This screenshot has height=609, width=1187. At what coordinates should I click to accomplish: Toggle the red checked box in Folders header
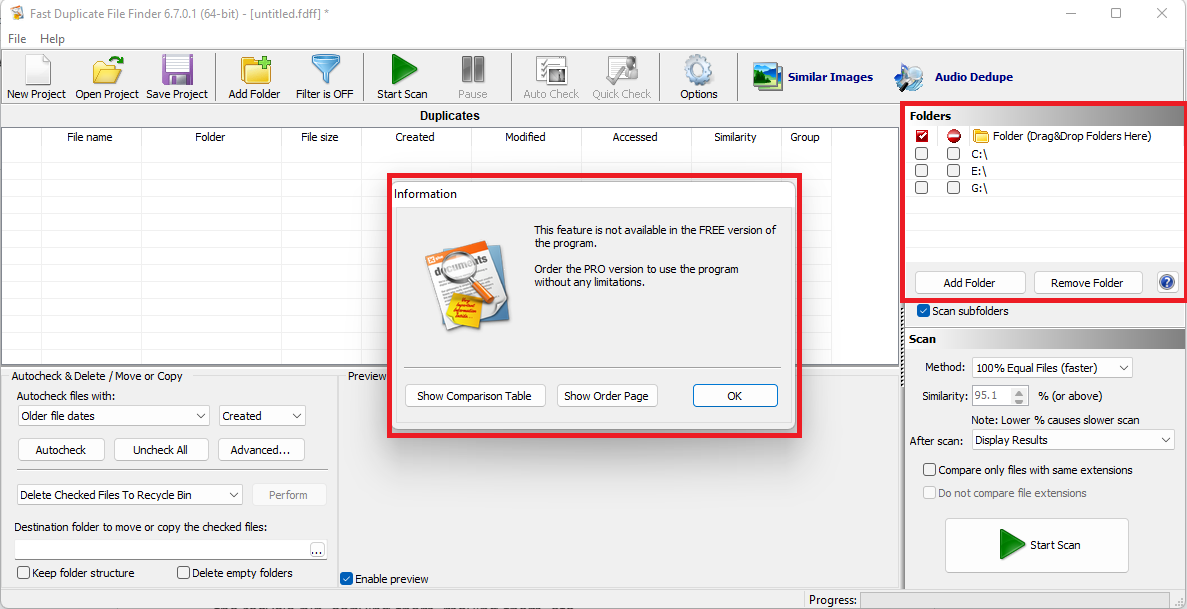(921, 136)
